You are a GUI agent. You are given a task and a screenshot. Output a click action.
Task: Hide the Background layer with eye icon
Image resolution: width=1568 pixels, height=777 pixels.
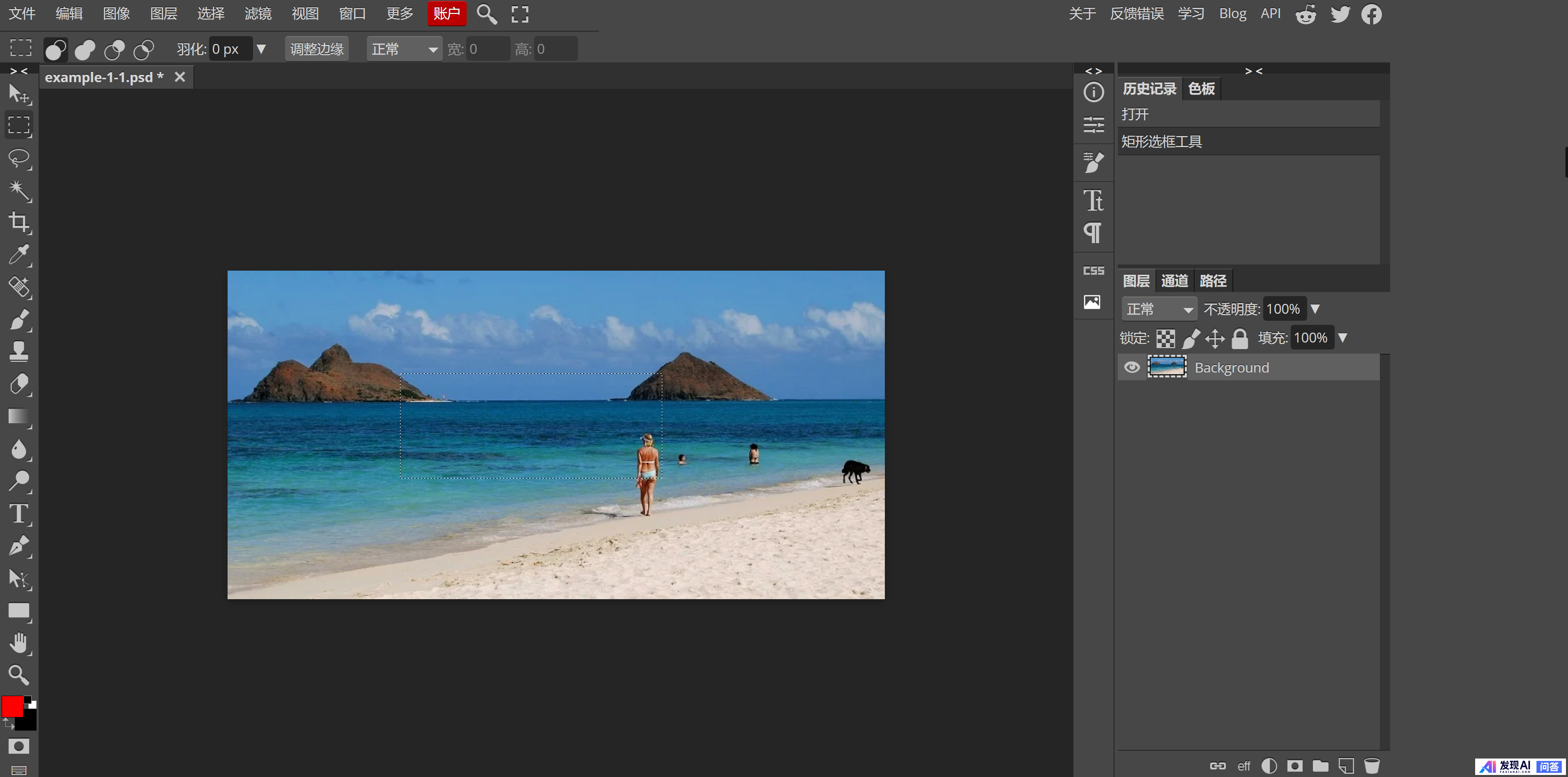pyautogui.click(x=1132, y=368)
